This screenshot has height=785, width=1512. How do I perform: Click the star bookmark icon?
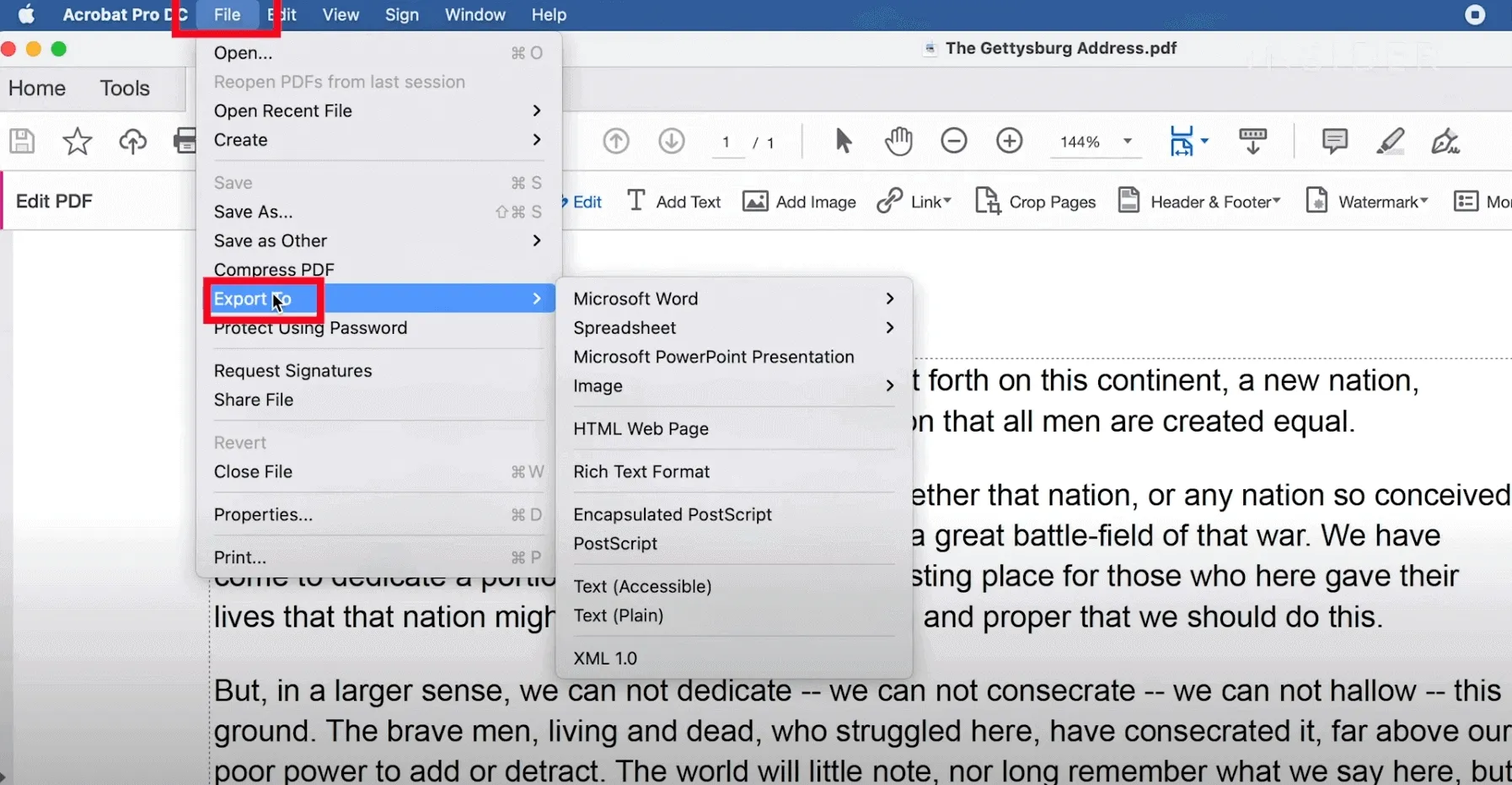pos(78,141)
